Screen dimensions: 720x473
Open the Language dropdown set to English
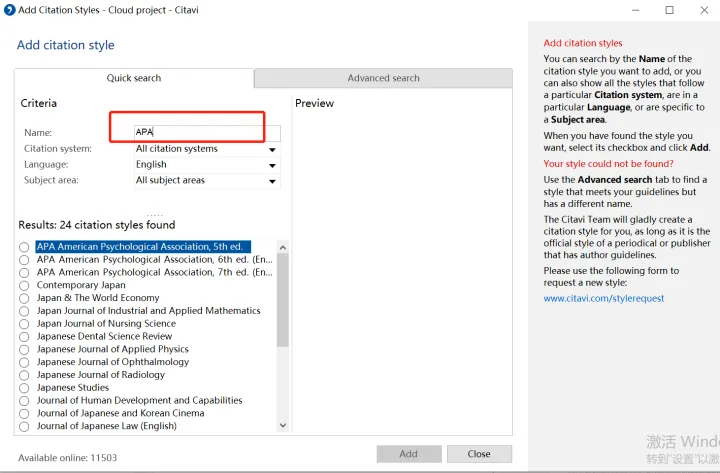207,164
